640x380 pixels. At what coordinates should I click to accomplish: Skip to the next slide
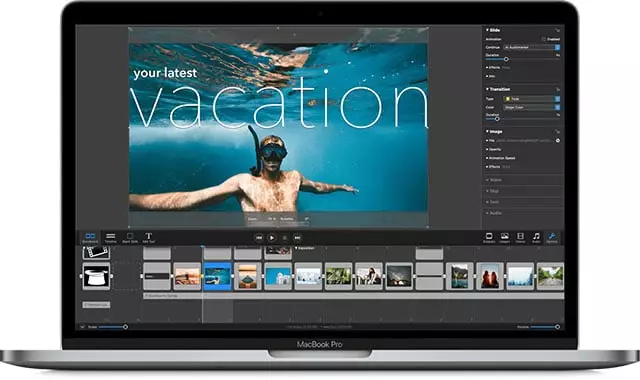tap(298, 238)
